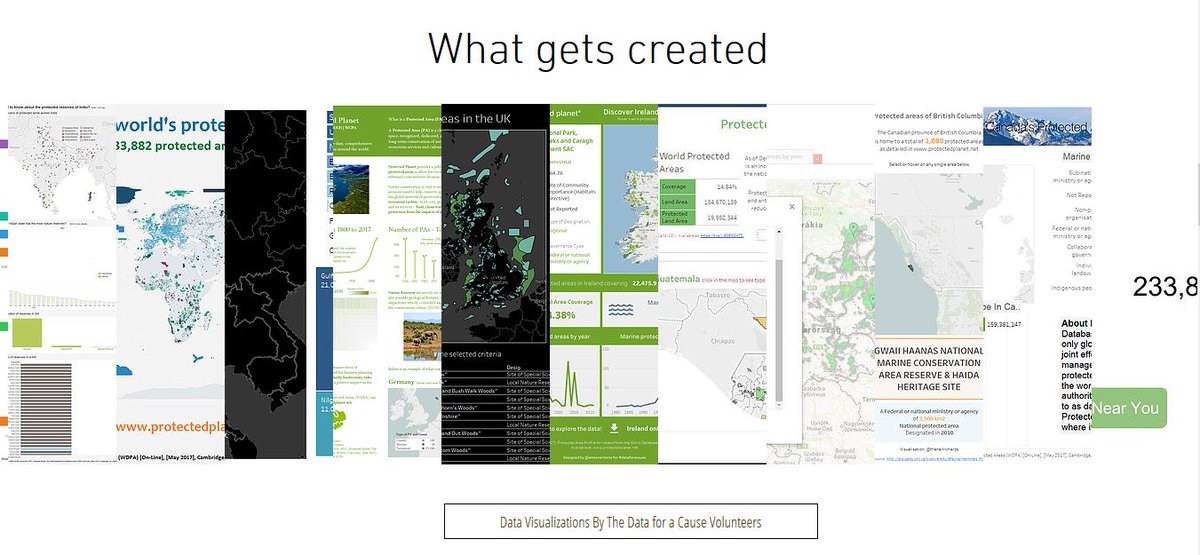1200x555 pixels.
Task: Open the Canada's Protected mountain banner visualization
Action: click(1037, 284)
